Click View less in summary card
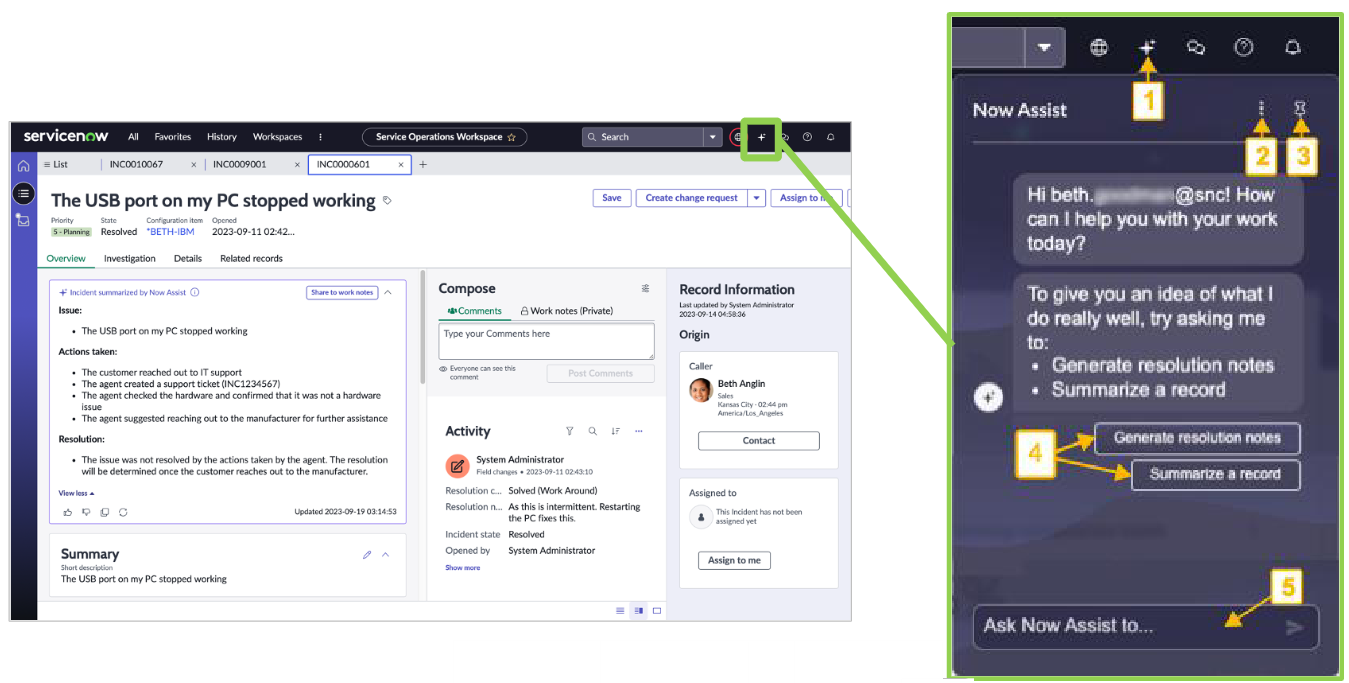The image size is (1349, 683). tap(76, 493)
